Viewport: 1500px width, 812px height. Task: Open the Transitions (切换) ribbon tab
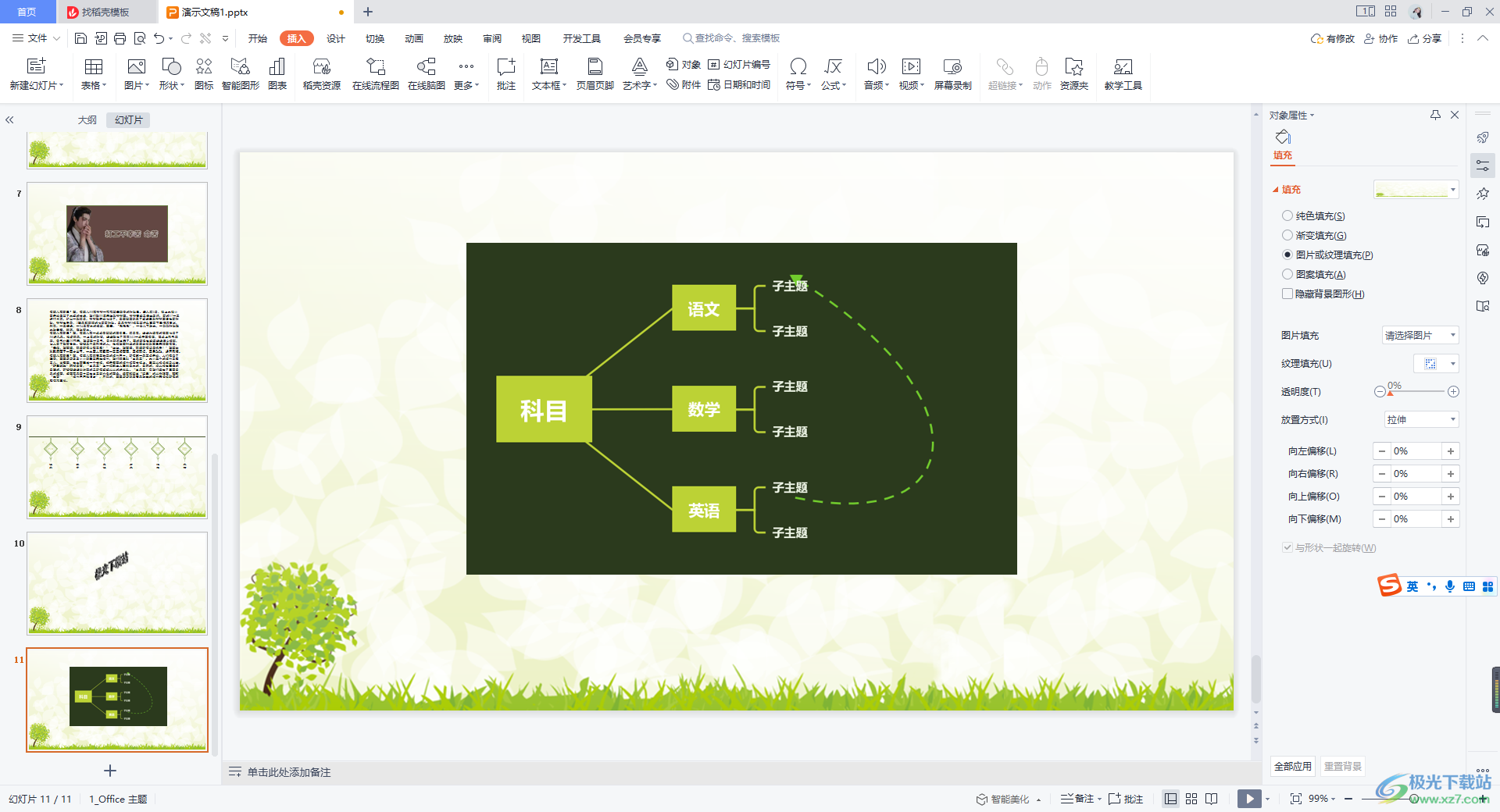pyautogui.click(x=375, y=38)
